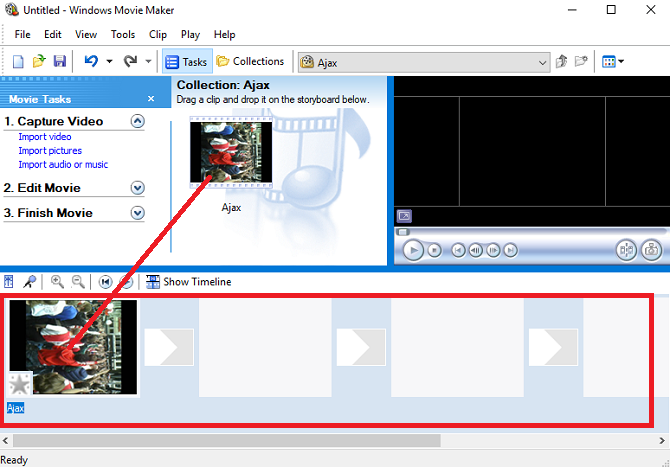Click the New Collection Folder icon
Screen dimensions: 670x467
(581, 62)
